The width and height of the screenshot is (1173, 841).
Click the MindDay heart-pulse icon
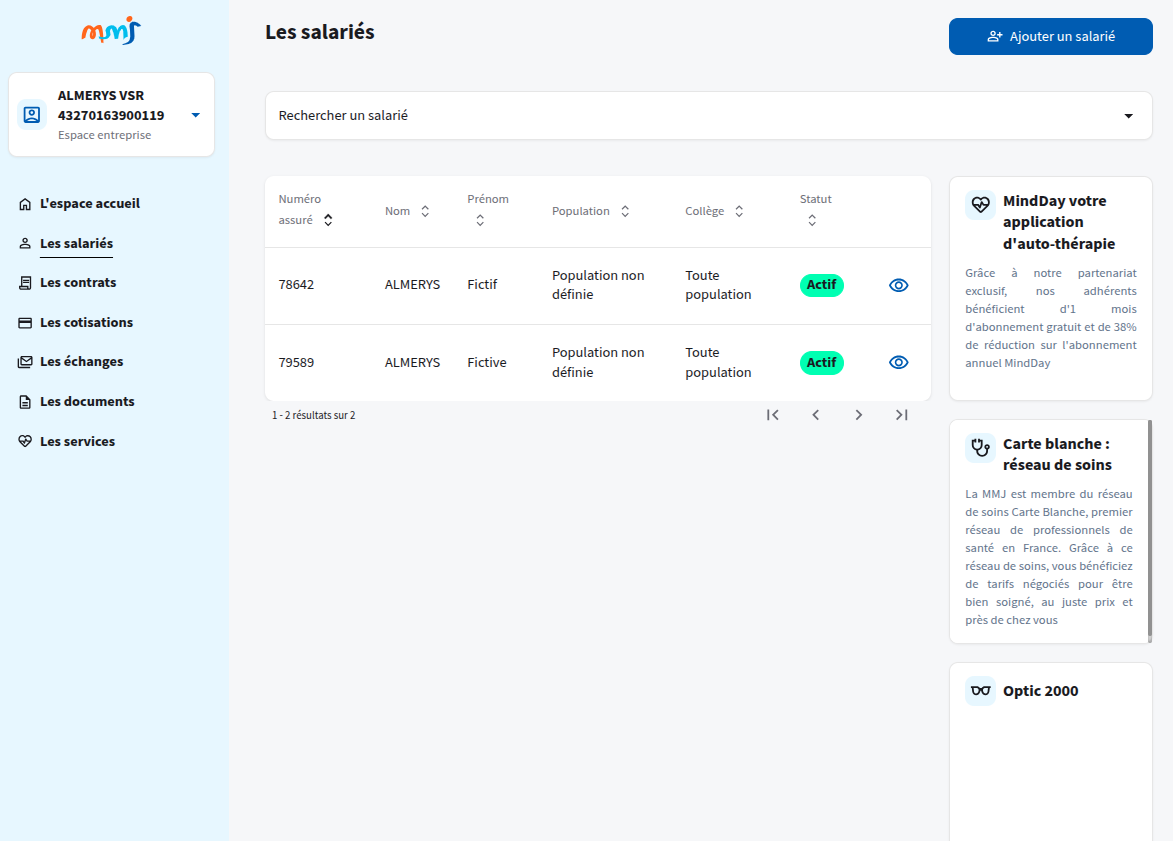tap(980, 204)
